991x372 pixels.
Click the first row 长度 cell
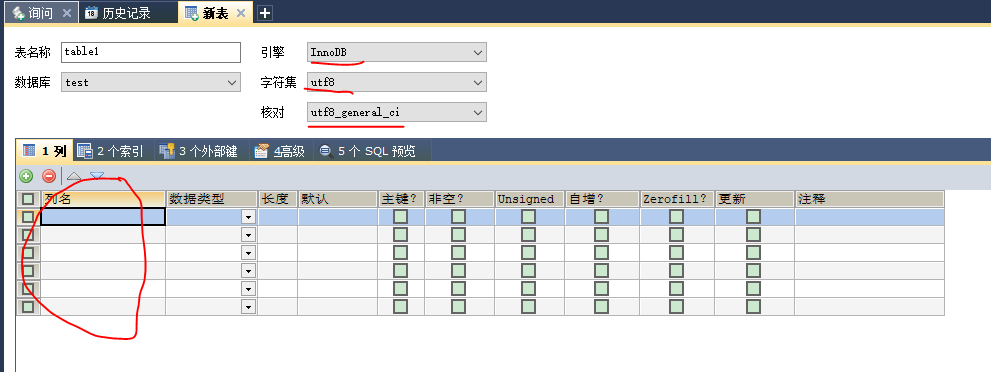(x=278, y=217)
